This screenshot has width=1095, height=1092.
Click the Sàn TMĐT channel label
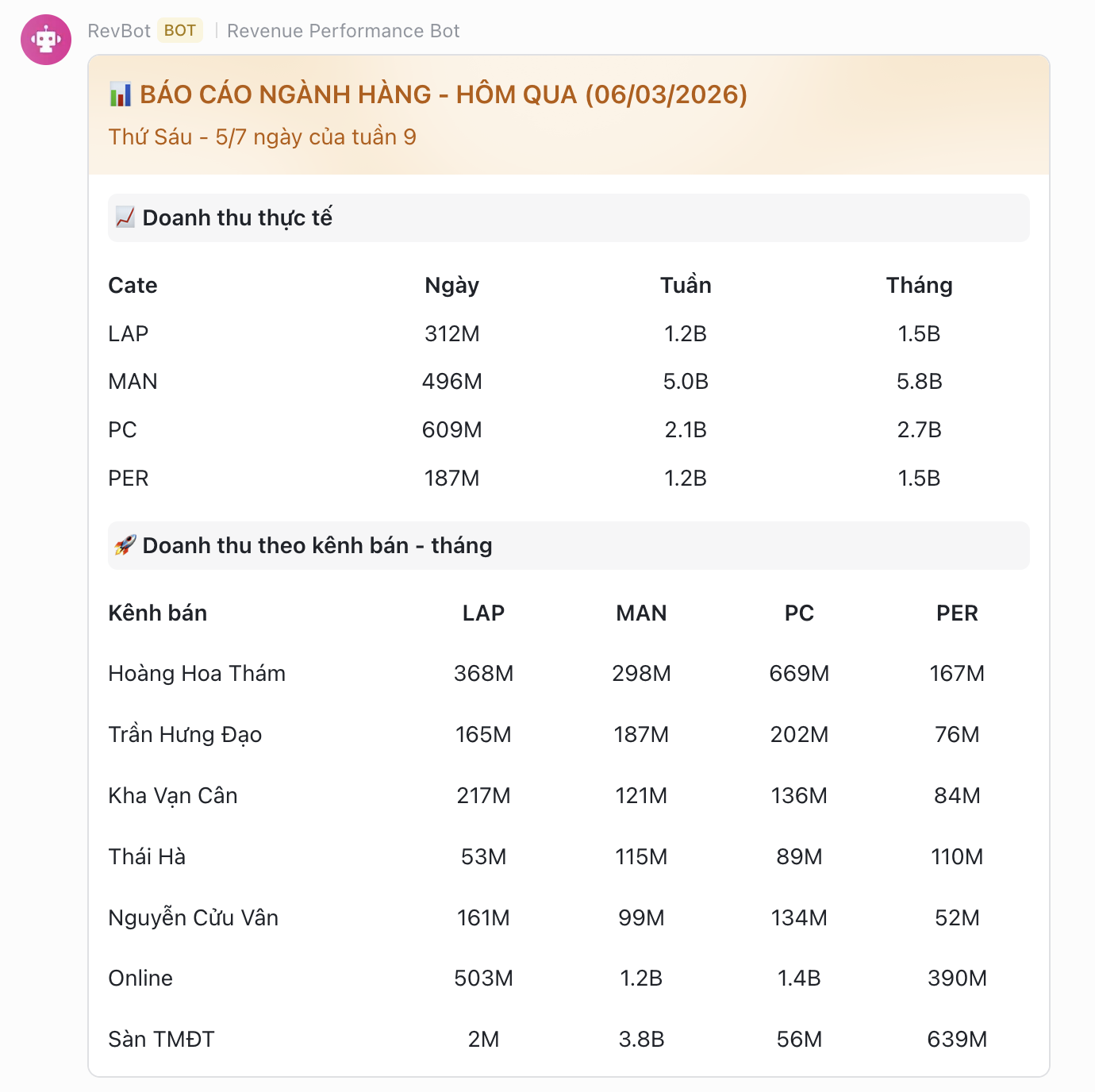point(159,1038)
